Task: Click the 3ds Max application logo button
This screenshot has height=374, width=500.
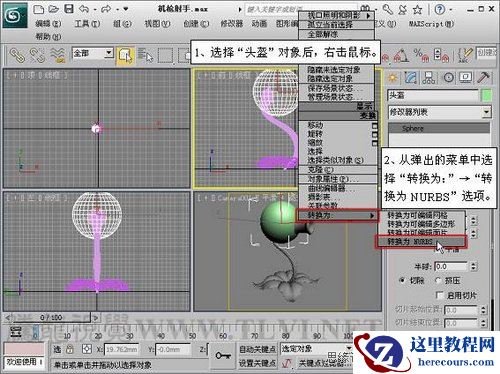Action: pos(15,15)
